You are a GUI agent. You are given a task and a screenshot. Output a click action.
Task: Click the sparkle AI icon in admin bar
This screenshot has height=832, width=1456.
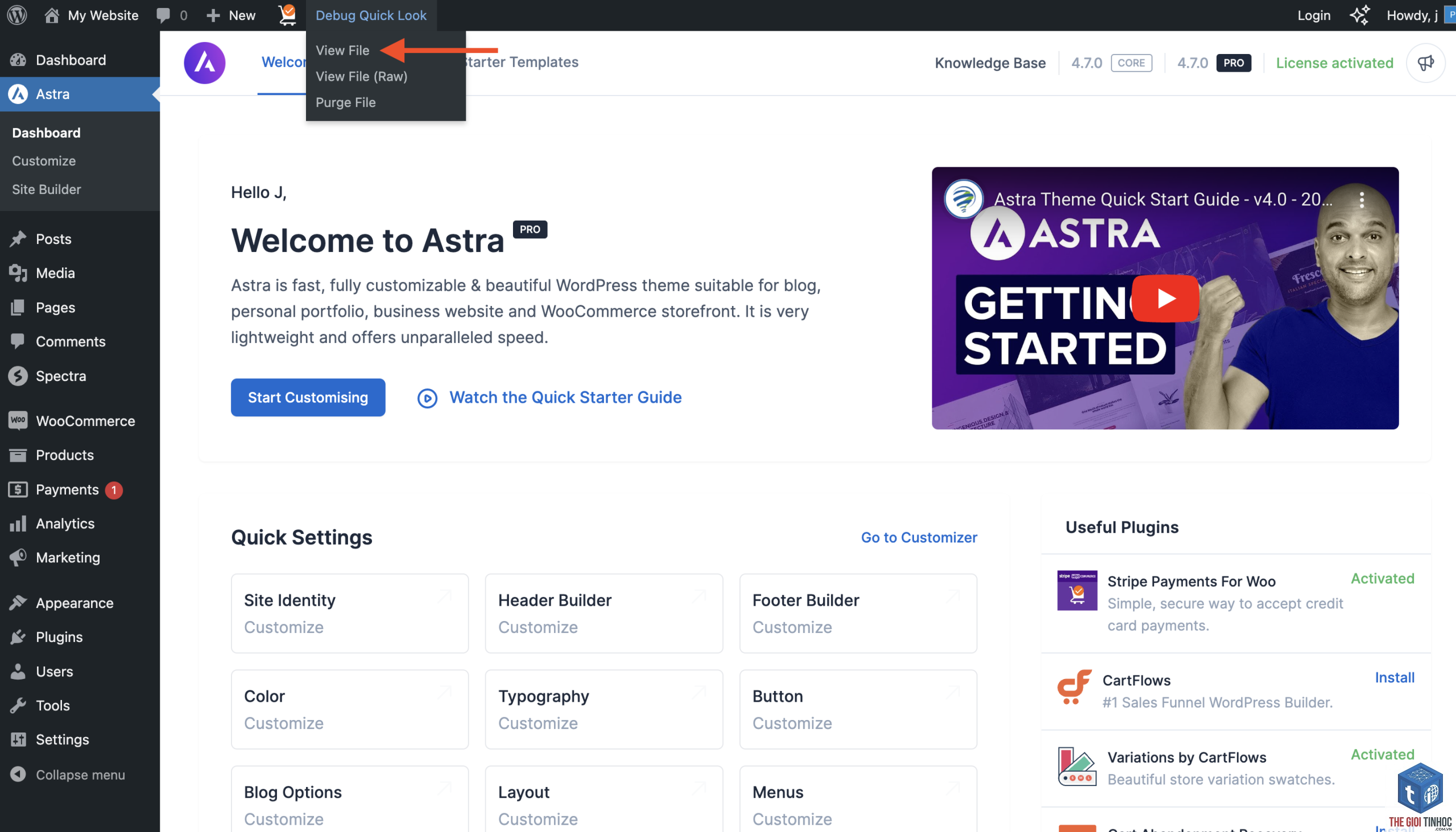tap(1359, 15)
